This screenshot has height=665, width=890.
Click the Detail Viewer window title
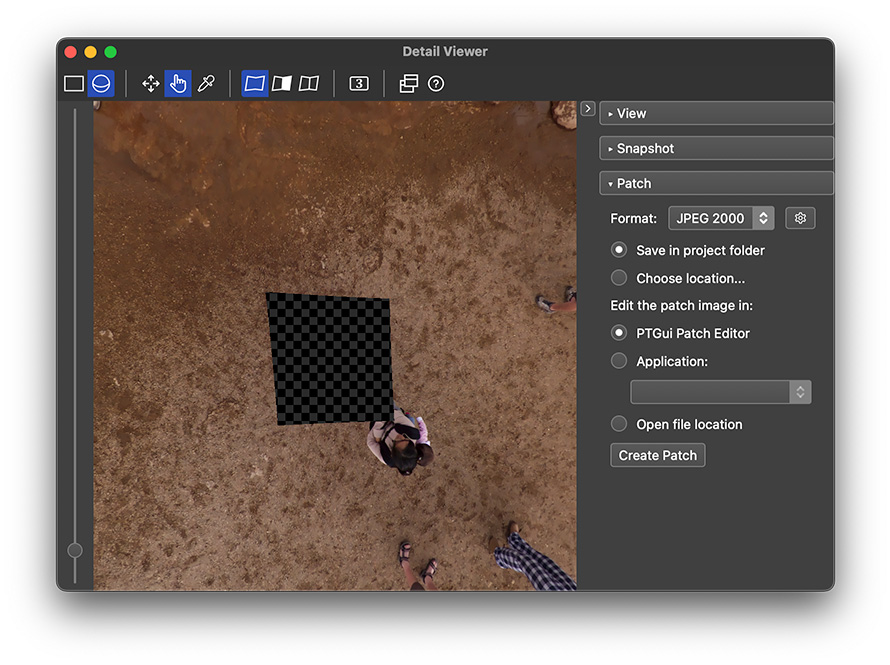tap(445, 52)
